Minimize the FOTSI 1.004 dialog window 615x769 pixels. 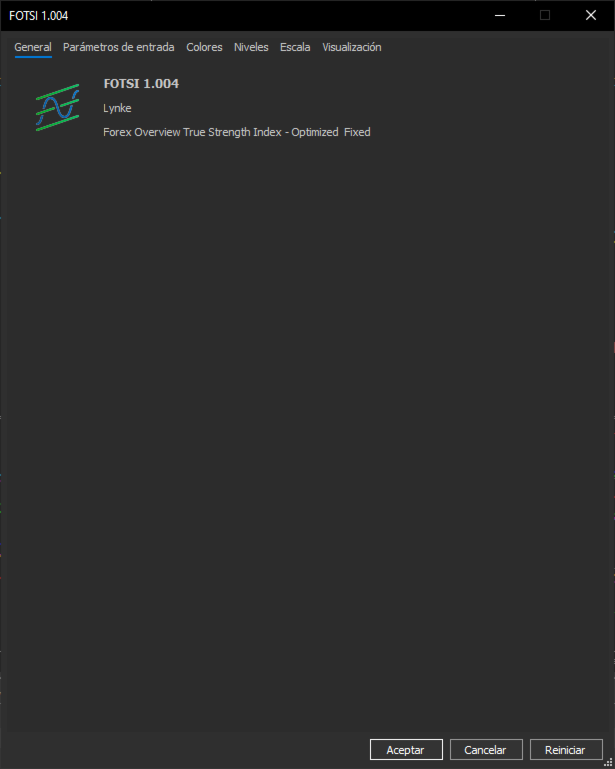[x=500, y=16]
